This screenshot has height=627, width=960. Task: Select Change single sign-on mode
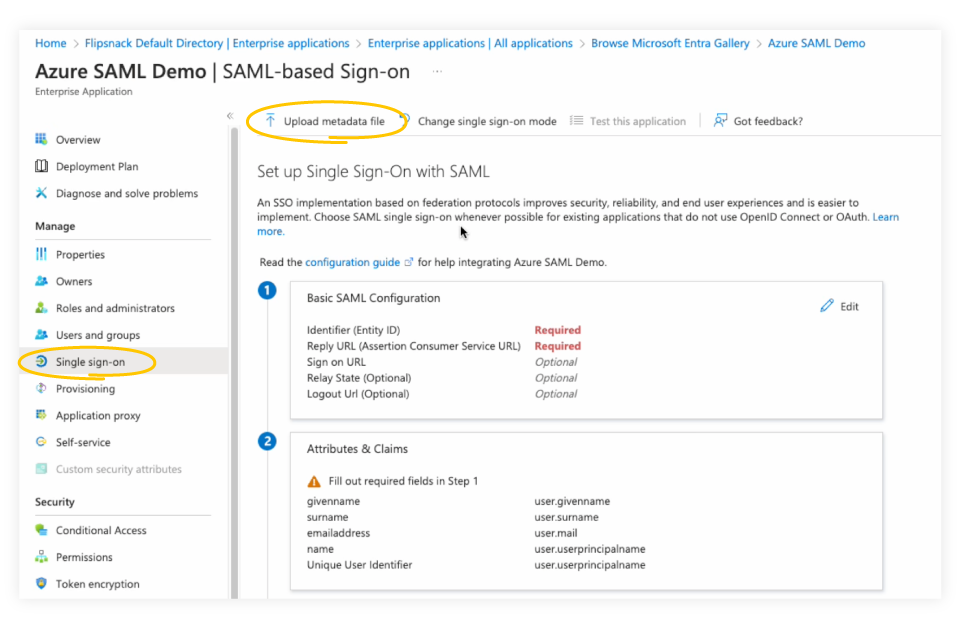487,120
